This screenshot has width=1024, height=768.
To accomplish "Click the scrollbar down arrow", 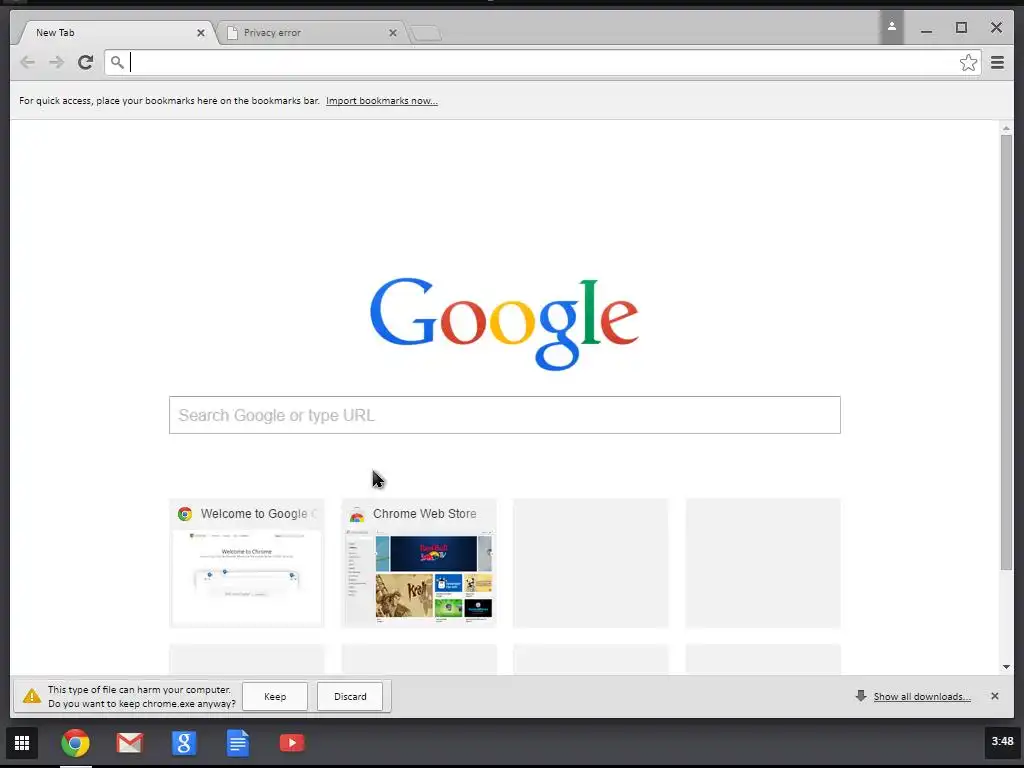I will tap(1006, 667).
